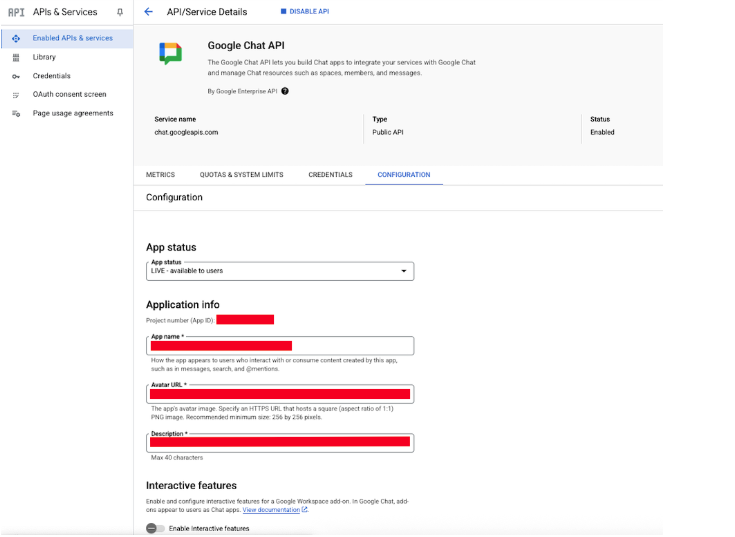
Task: Click the Enabled APIs & services icon
Action: [16, 38]
